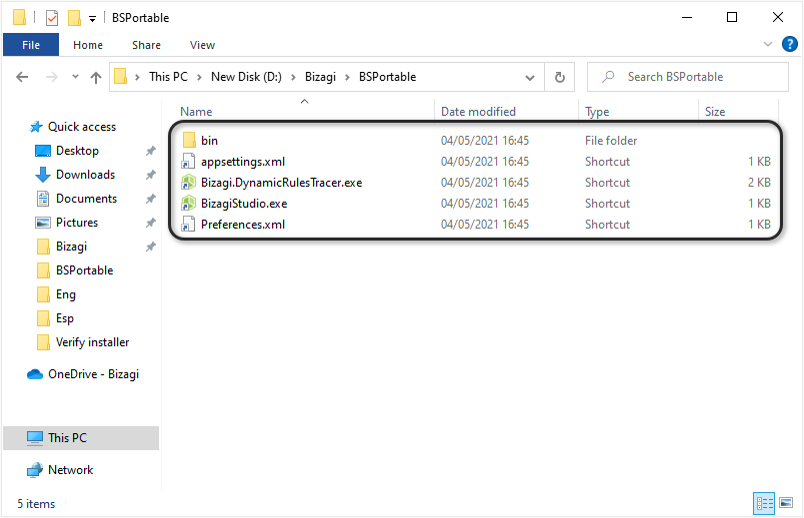The image size is (804, 518).
Task: Maximize the BSPortable window
Action: (x=732, y=17)
